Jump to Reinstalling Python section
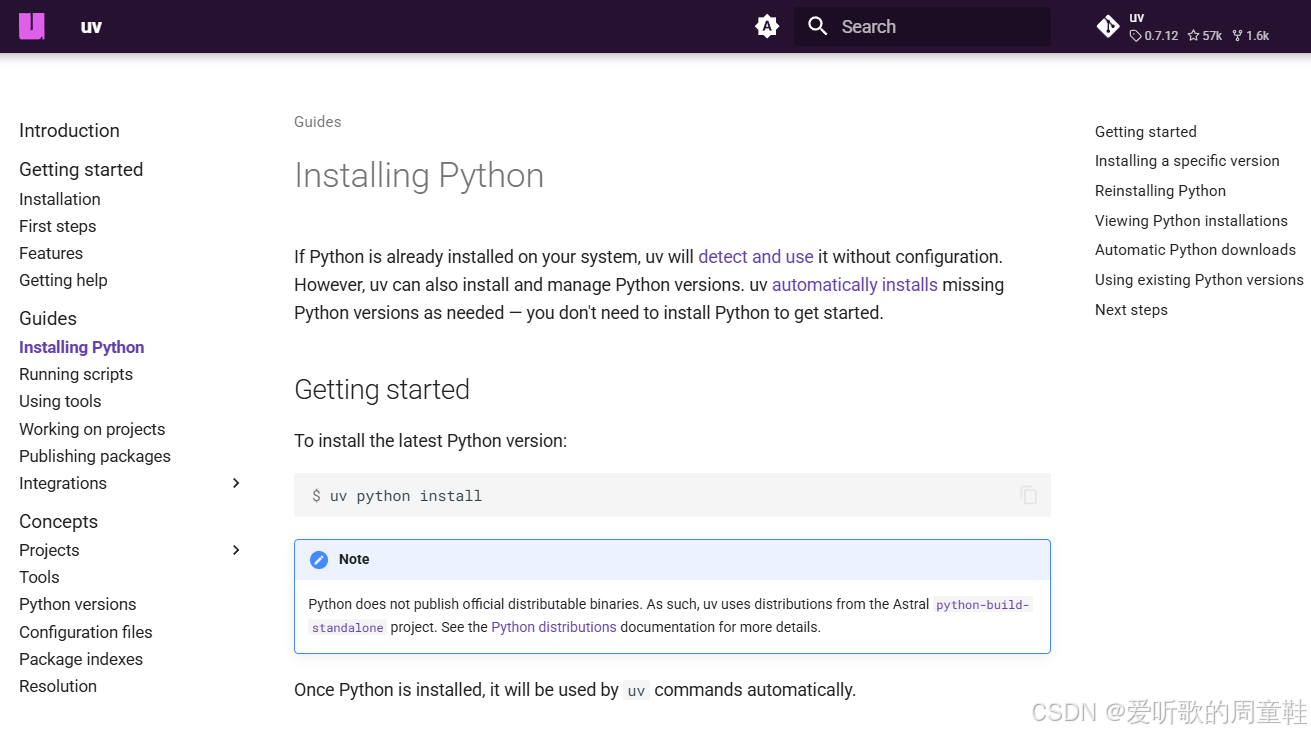The width and height of the screenshot is (1311, 734). (1160, 191)
